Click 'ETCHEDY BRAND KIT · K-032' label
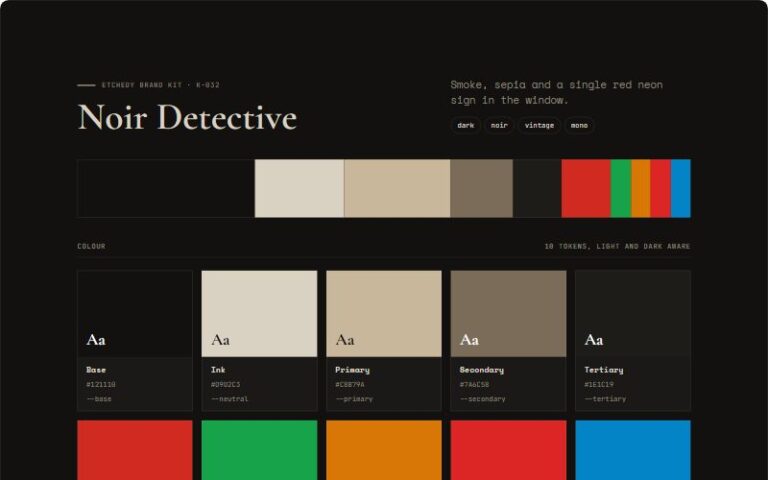Screen dimensions: 768x480 coord(161,85)
